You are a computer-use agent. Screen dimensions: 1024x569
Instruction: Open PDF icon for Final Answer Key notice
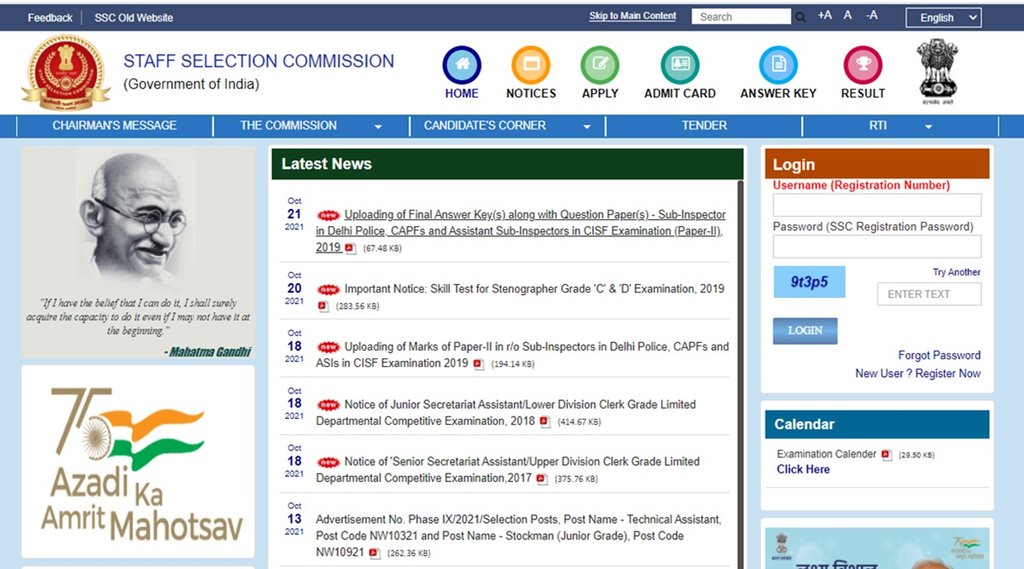click(350, 248)
